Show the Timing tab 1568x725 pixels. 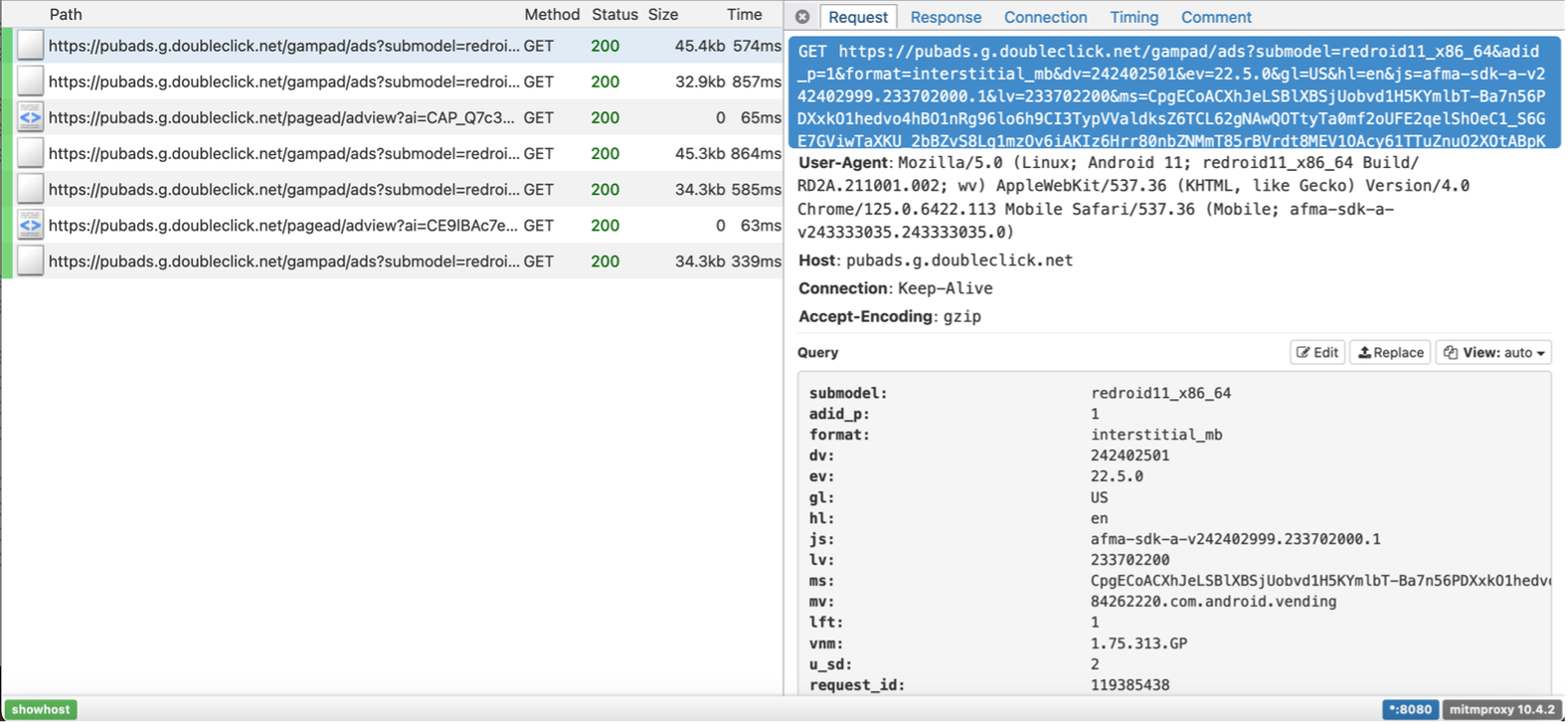[1133, 17]
